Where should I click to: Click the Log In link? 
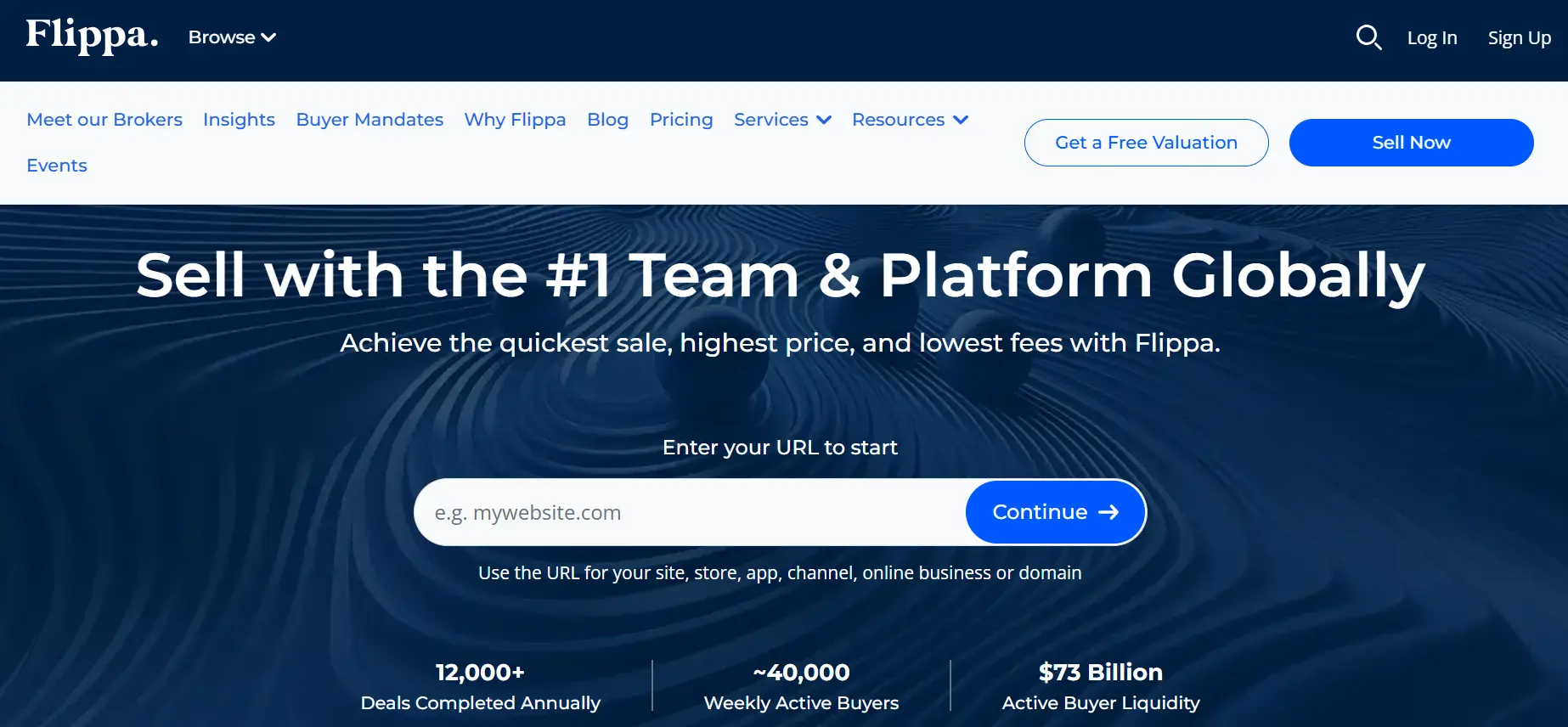(x=1432, y=38)
